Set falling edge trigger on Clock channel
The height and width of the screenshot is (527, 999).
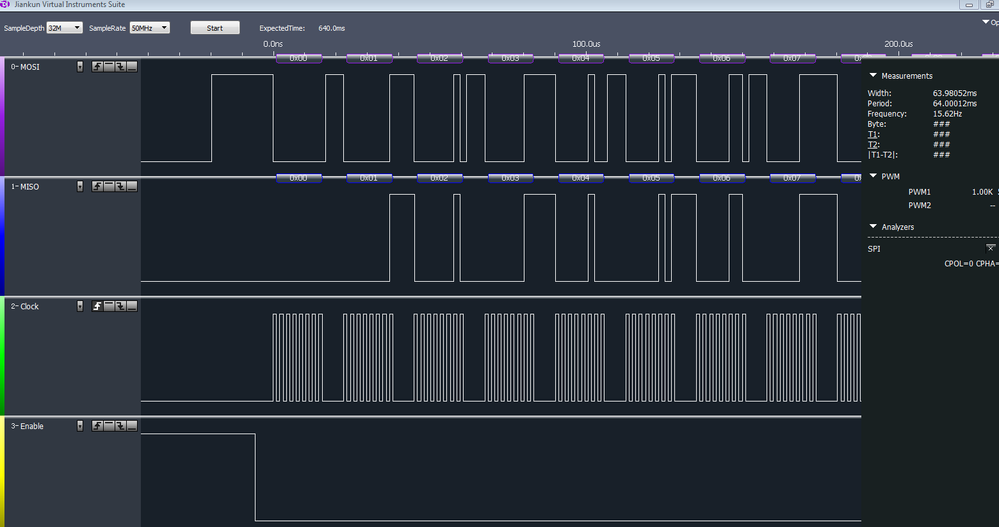coord(120,306)
